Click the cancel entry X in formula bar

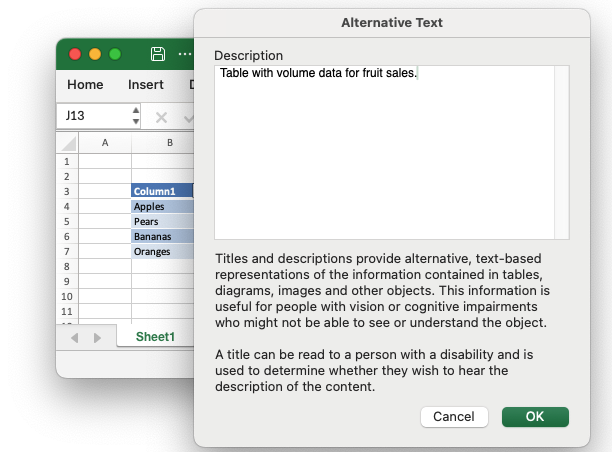click(161, 116)
